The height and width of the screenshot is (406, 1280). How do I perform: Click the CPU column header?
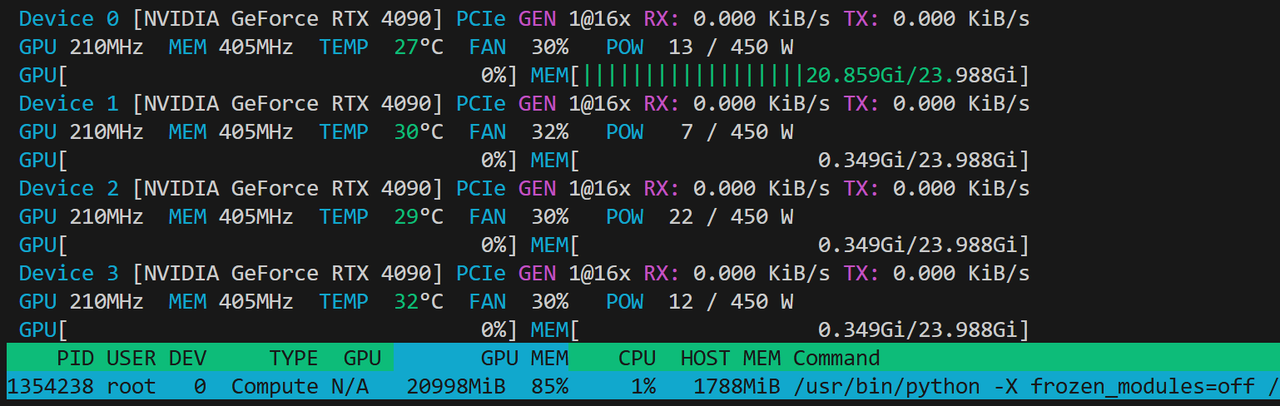[636, 358]
